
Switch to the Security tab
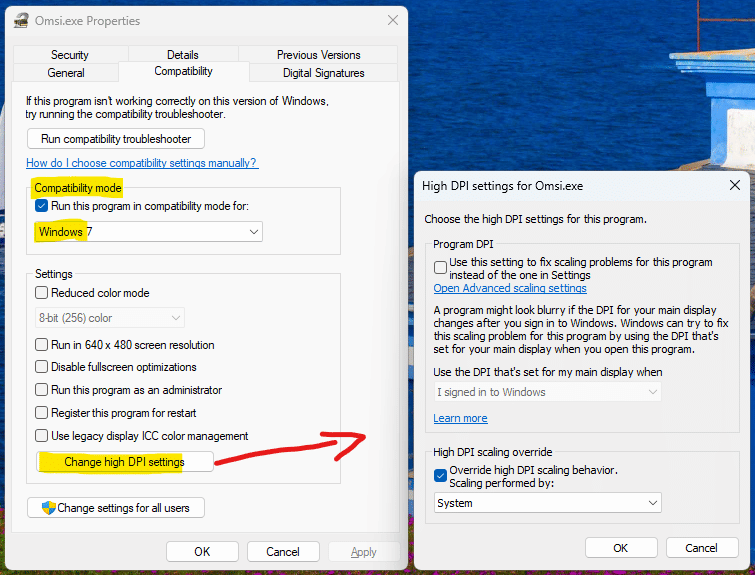[x=70, y=55]
